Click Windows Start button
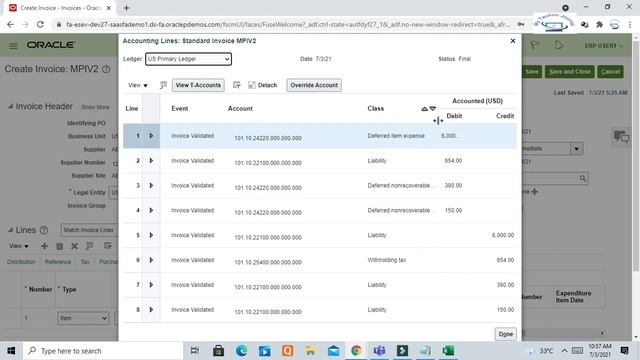 click(x=11, y=351)
